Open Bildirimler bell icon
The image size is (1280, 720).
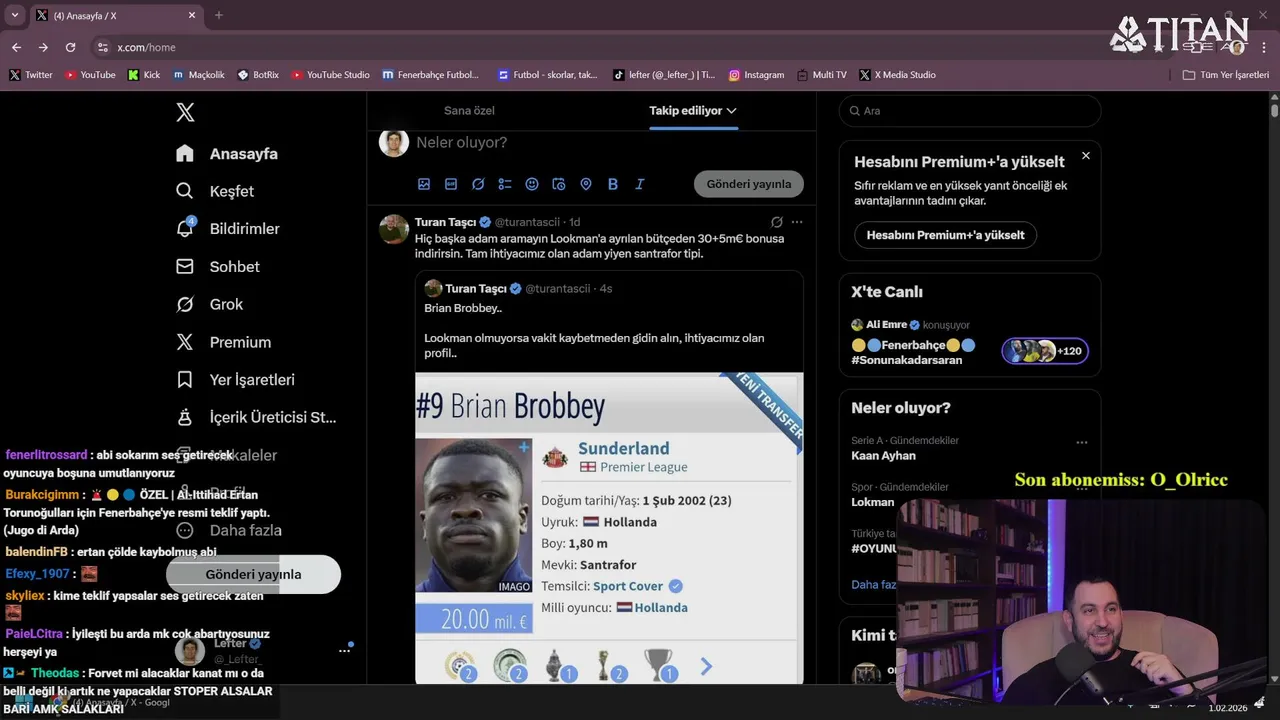coord(185,228)
